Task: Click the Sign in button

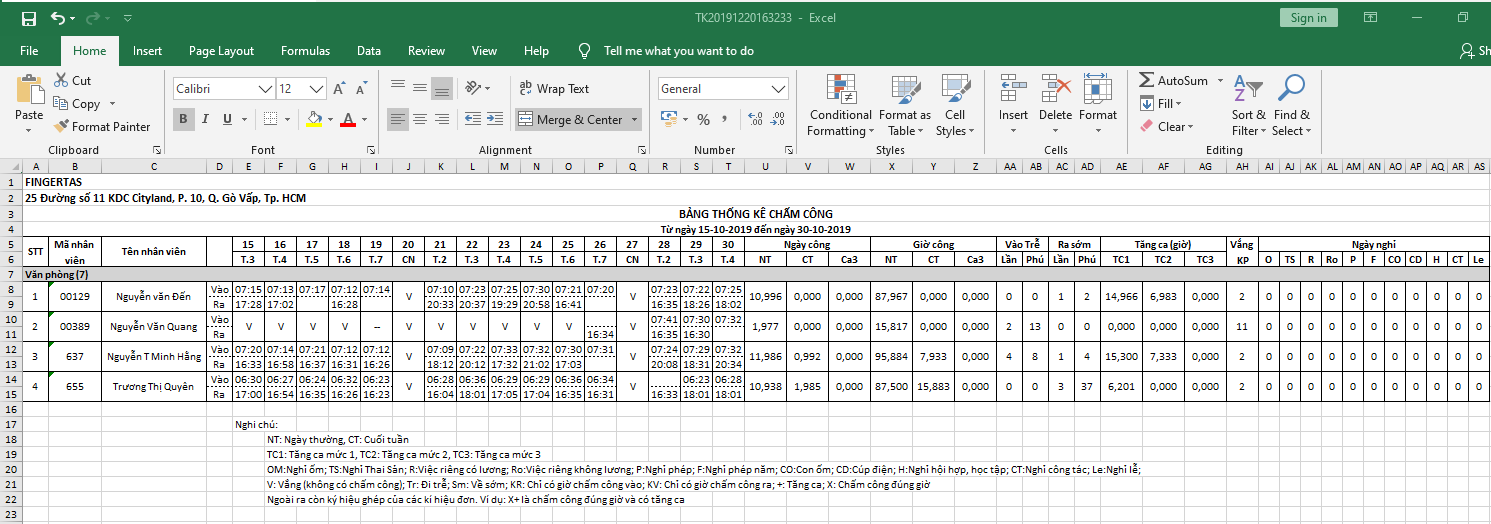Action: [1308, 18]
